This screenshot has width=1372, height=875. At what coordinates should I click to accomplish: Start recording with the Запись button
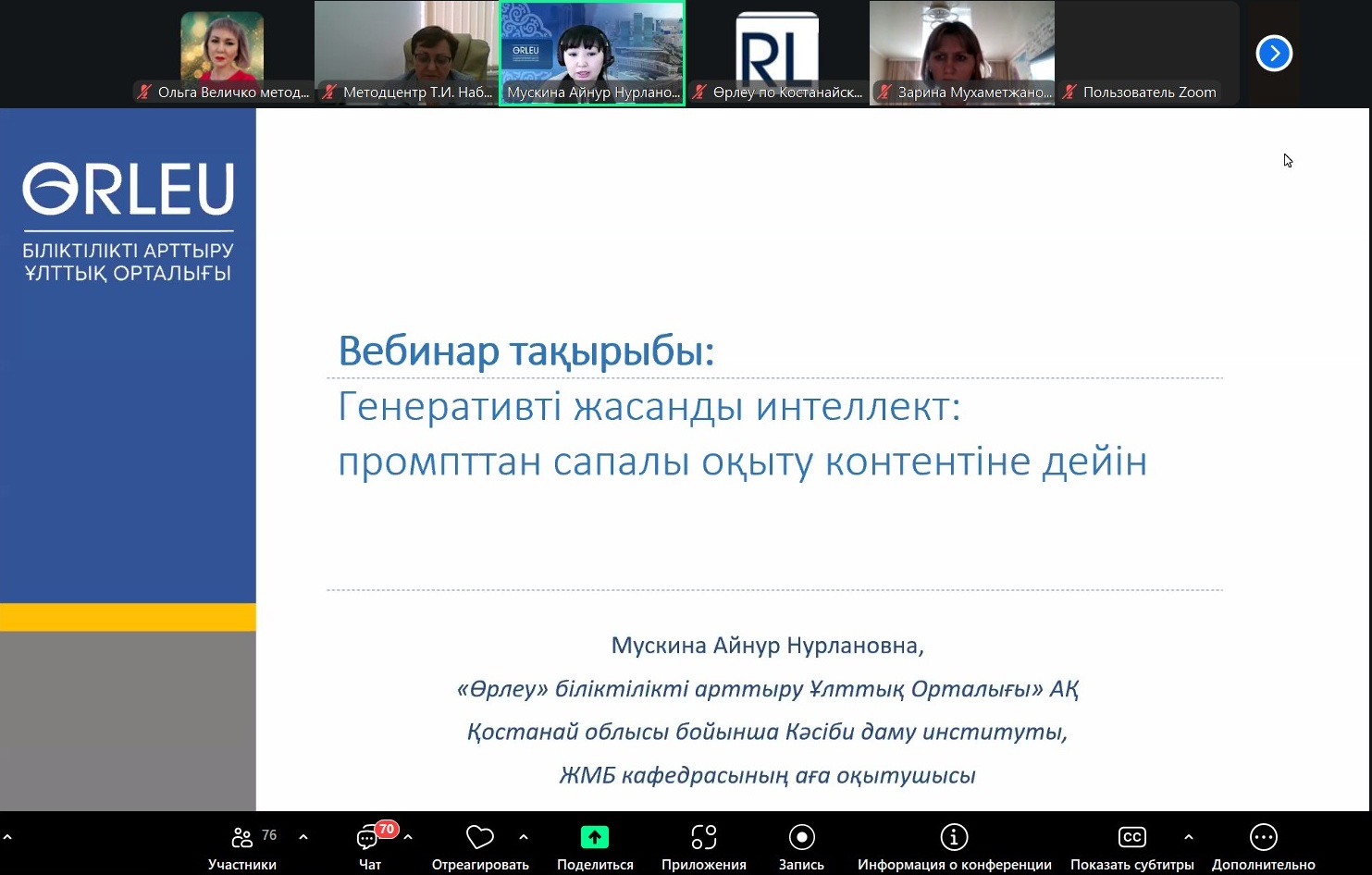click(x=801, y=838)
